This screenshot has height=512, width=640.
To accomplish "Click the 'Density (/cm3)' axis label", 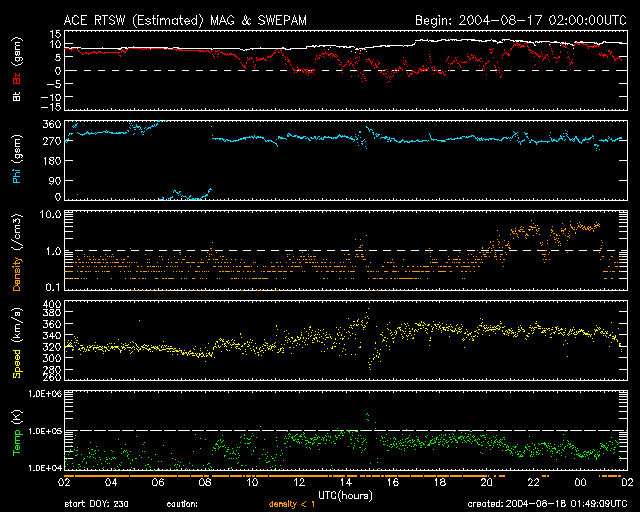I will click(17, 252).
